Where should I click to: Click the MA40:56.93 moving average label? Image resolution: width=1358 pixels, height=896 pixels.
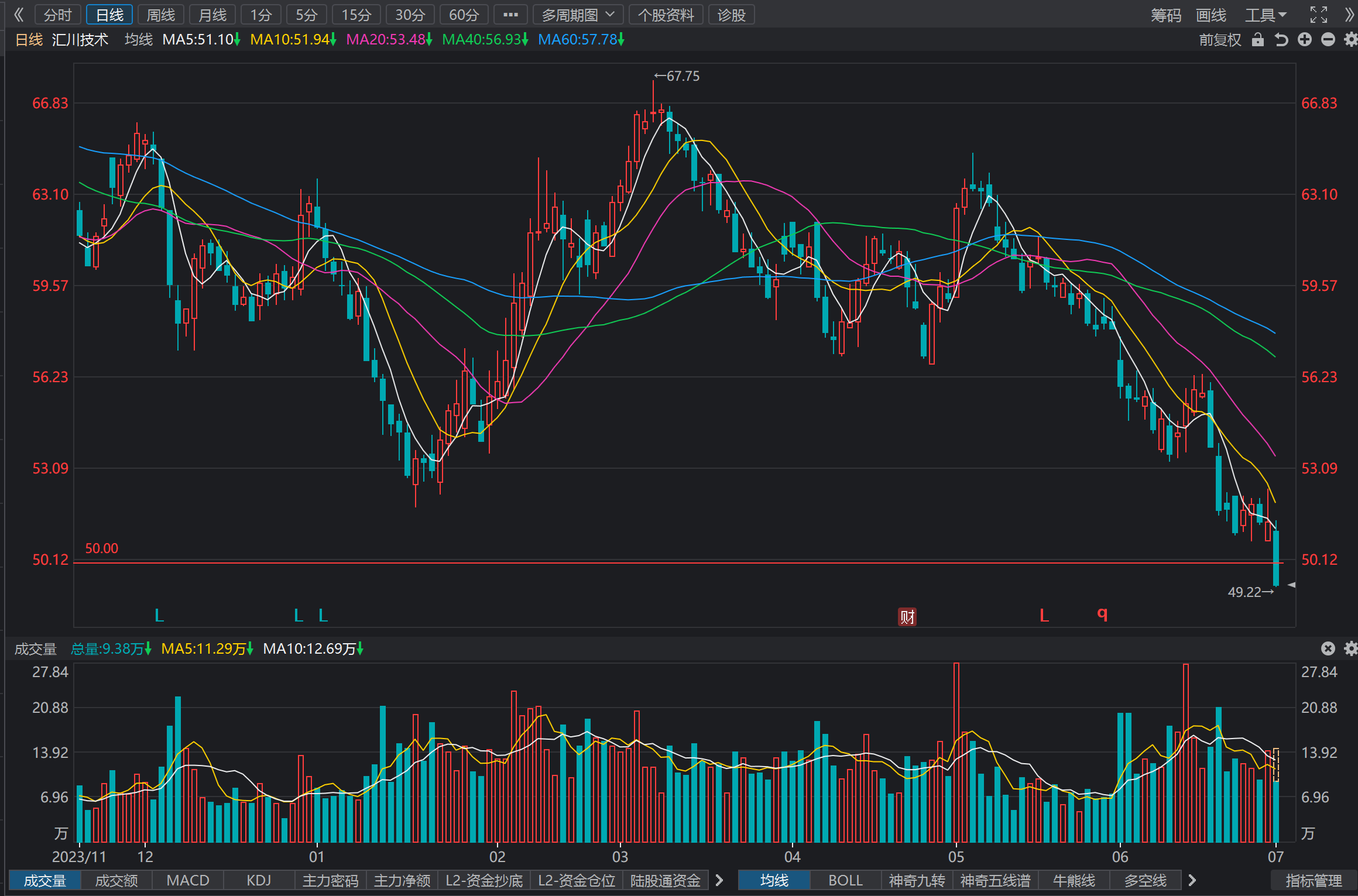(x=485, y=40)
